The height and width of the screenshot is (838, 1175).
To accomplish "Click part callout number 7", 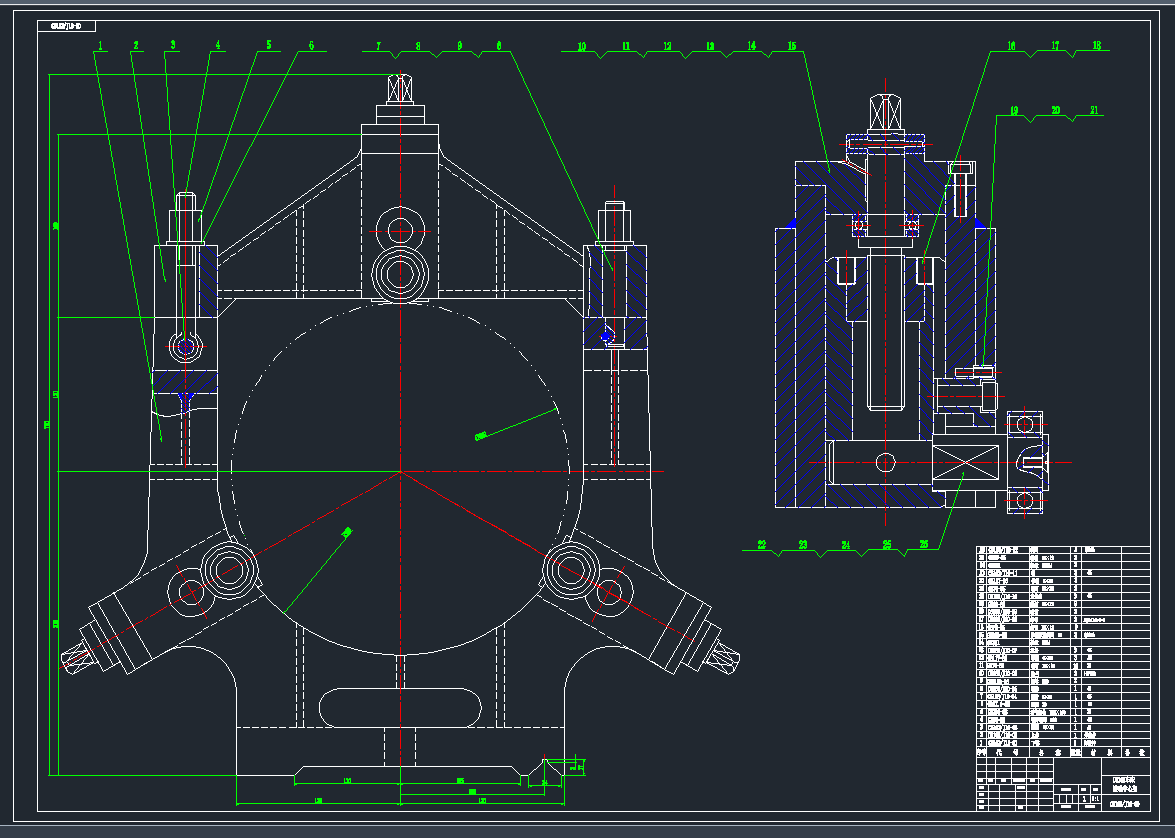I will (x=379, y=46).
